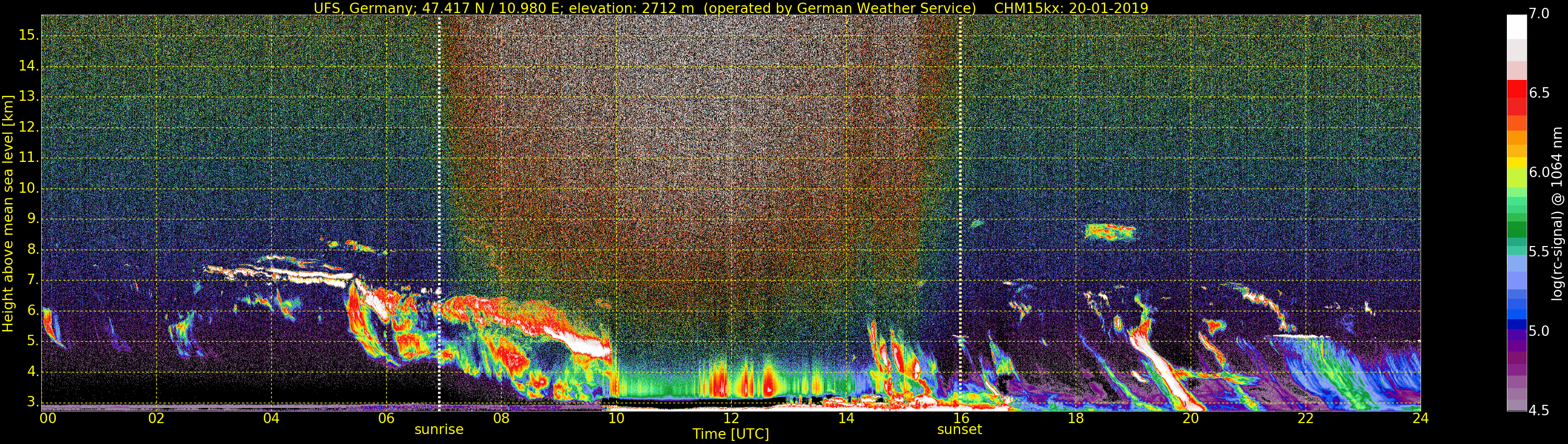The width and height of the screenshot is (1568, 444).
Task: Click the time axis tick '24'
Action: pos(1420,418)
